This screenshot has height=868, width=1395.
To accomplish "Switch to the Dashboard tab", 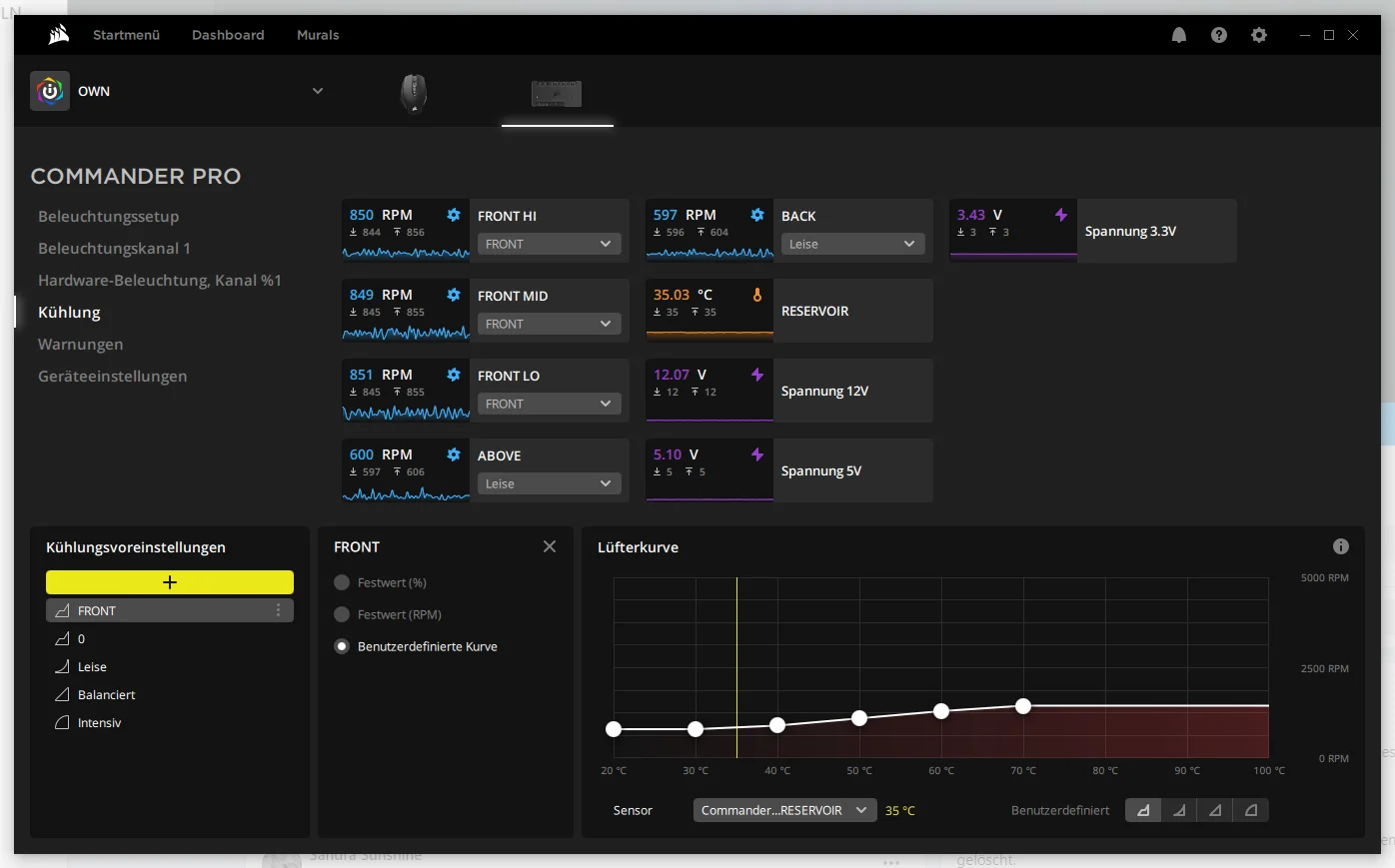I will point(228,35).
